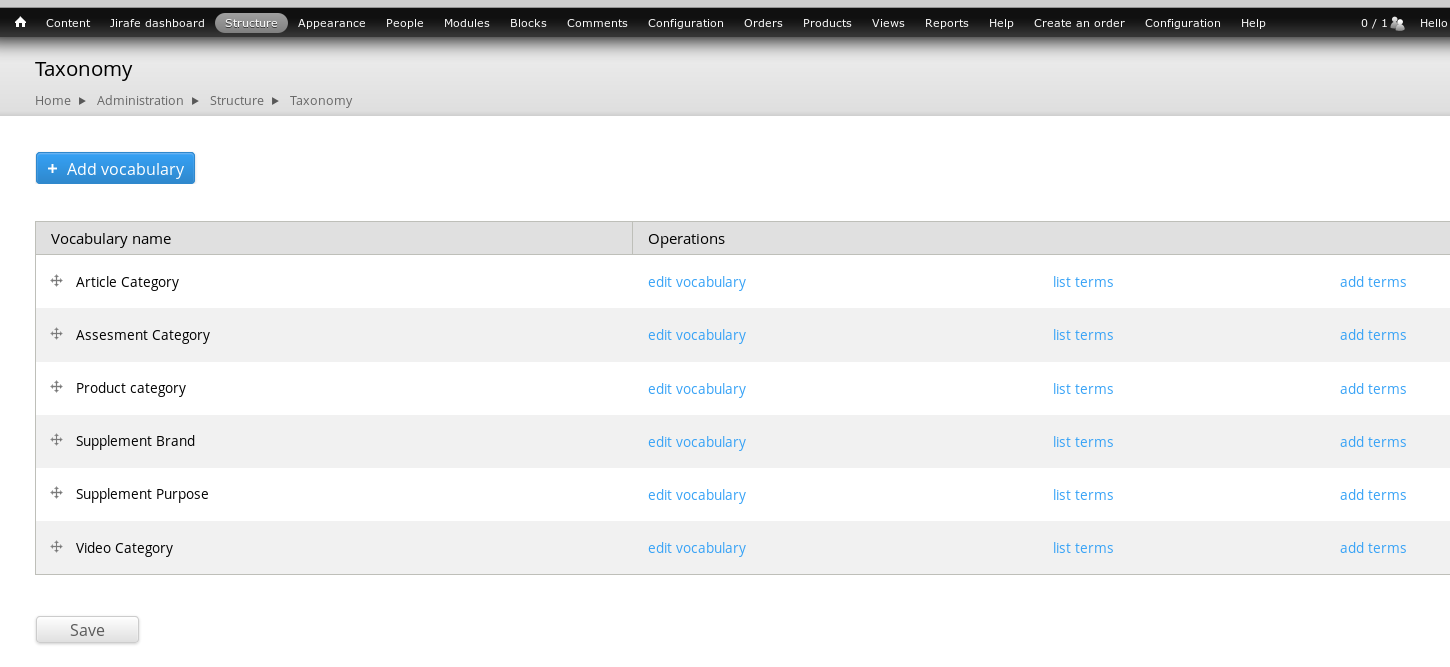This screenshot has height=667, width=1450.
Task: Open the Content menu
Action: tap(68, 23)
